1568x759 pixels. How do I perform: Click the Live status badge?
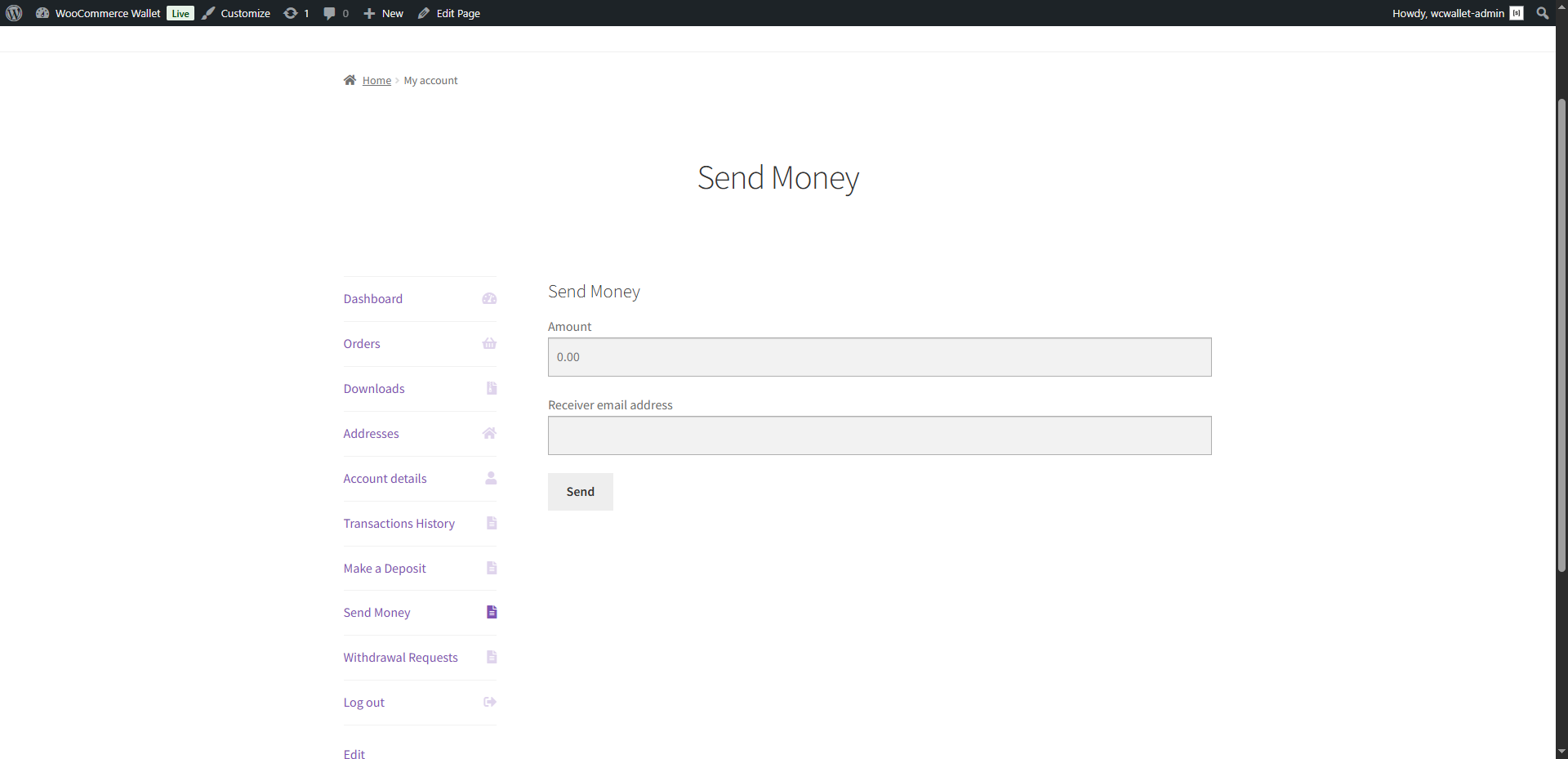point(180,13)
